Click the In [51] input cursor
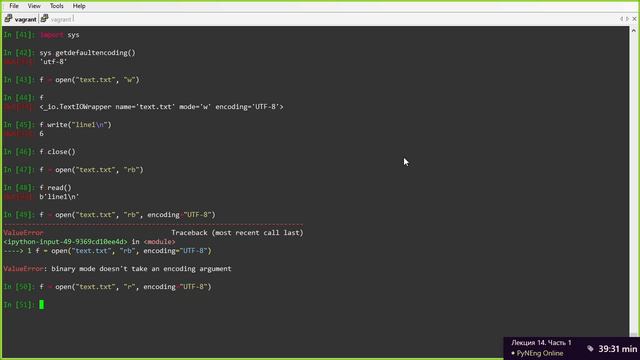This screenshot has width=640, height=360. pos(42,304)
